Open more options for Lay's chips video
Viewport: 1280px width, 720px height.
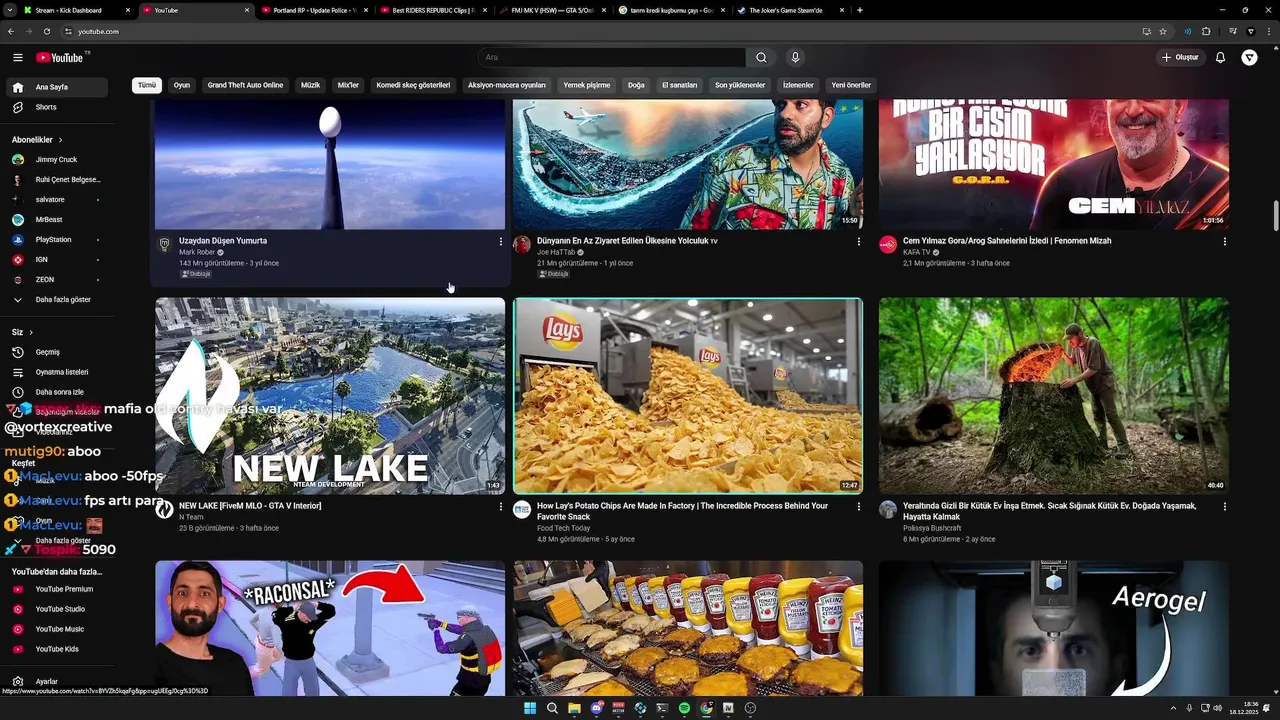point(858,506)
